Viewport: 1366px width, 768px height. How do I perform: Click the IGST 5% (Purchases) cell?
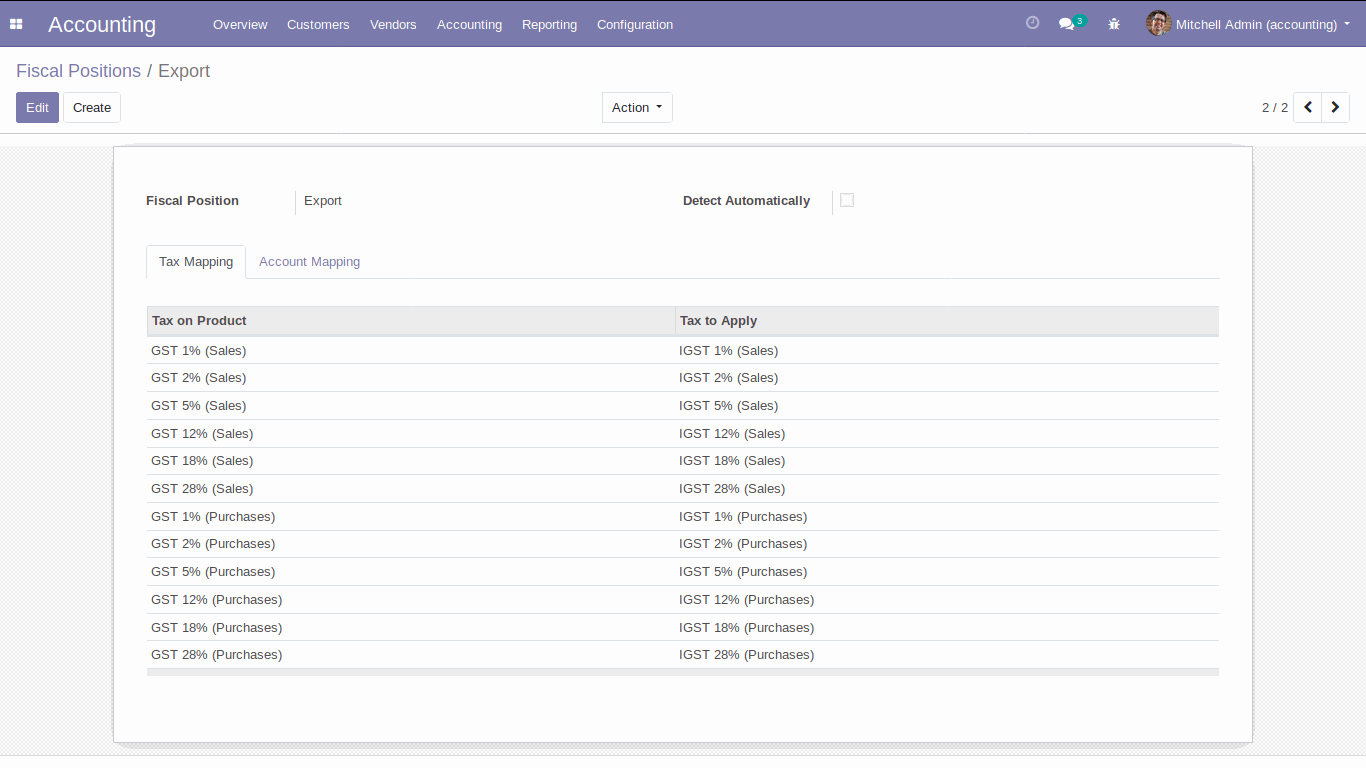947,572
